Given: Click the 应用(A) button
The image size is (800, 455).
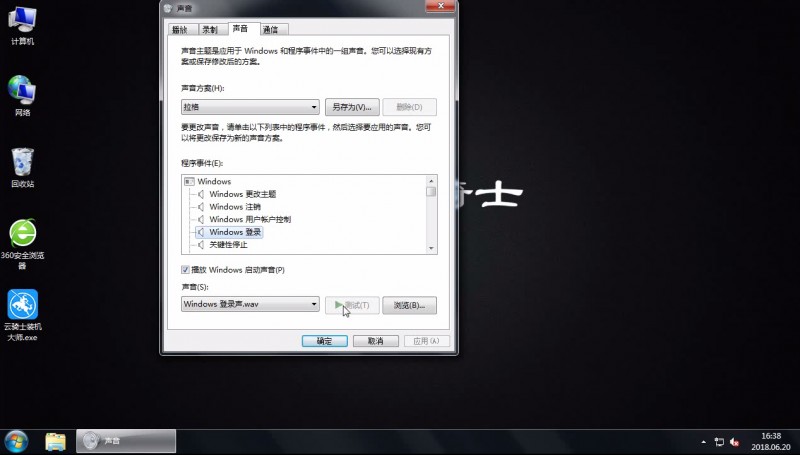Looking at the screenshot, I should (427, 341).
